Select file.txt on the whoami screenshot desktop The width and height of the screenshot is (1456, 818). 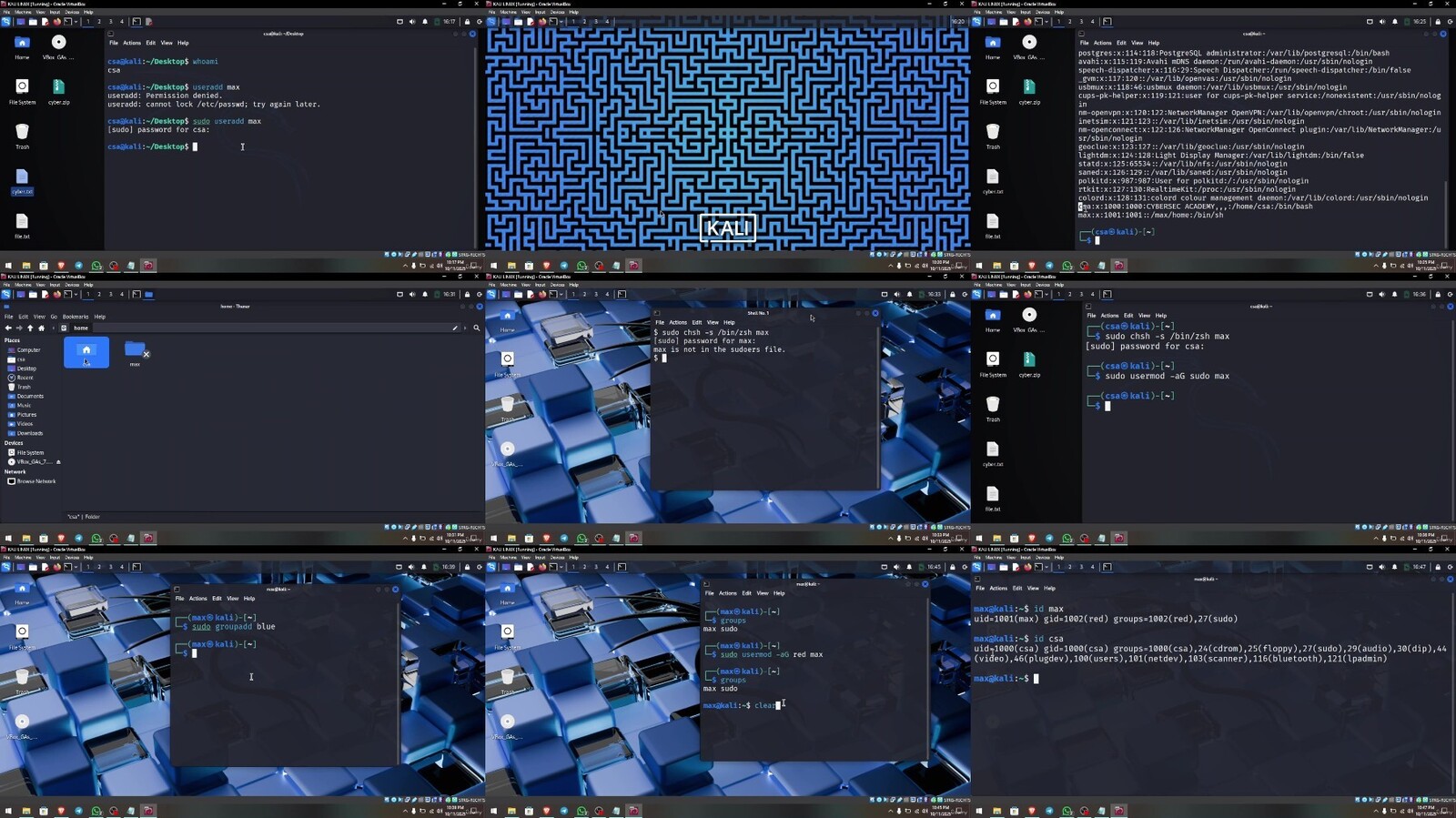pos(22,226)
